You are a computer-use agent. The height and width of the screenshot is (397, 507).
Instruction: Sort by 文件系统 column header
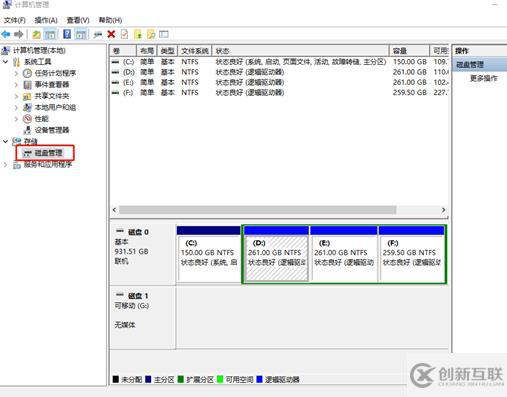pyautogui.click(x=195, y=51)
